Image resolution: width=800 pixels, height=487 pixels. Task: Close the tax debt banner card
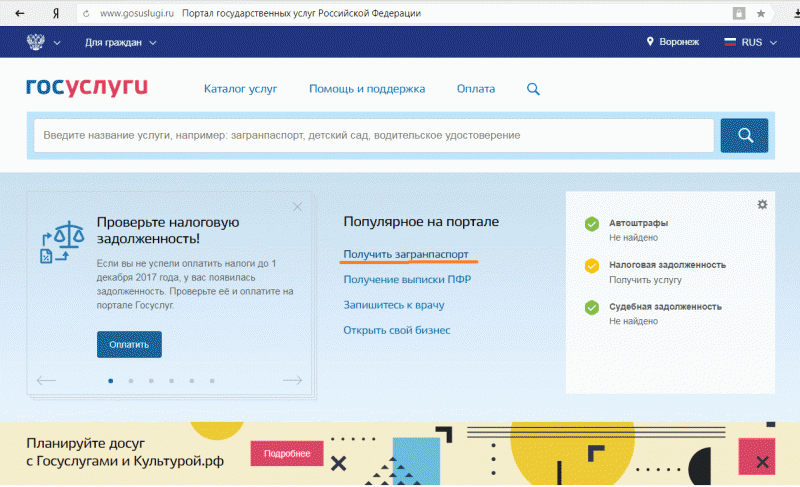tap(297, 207)
